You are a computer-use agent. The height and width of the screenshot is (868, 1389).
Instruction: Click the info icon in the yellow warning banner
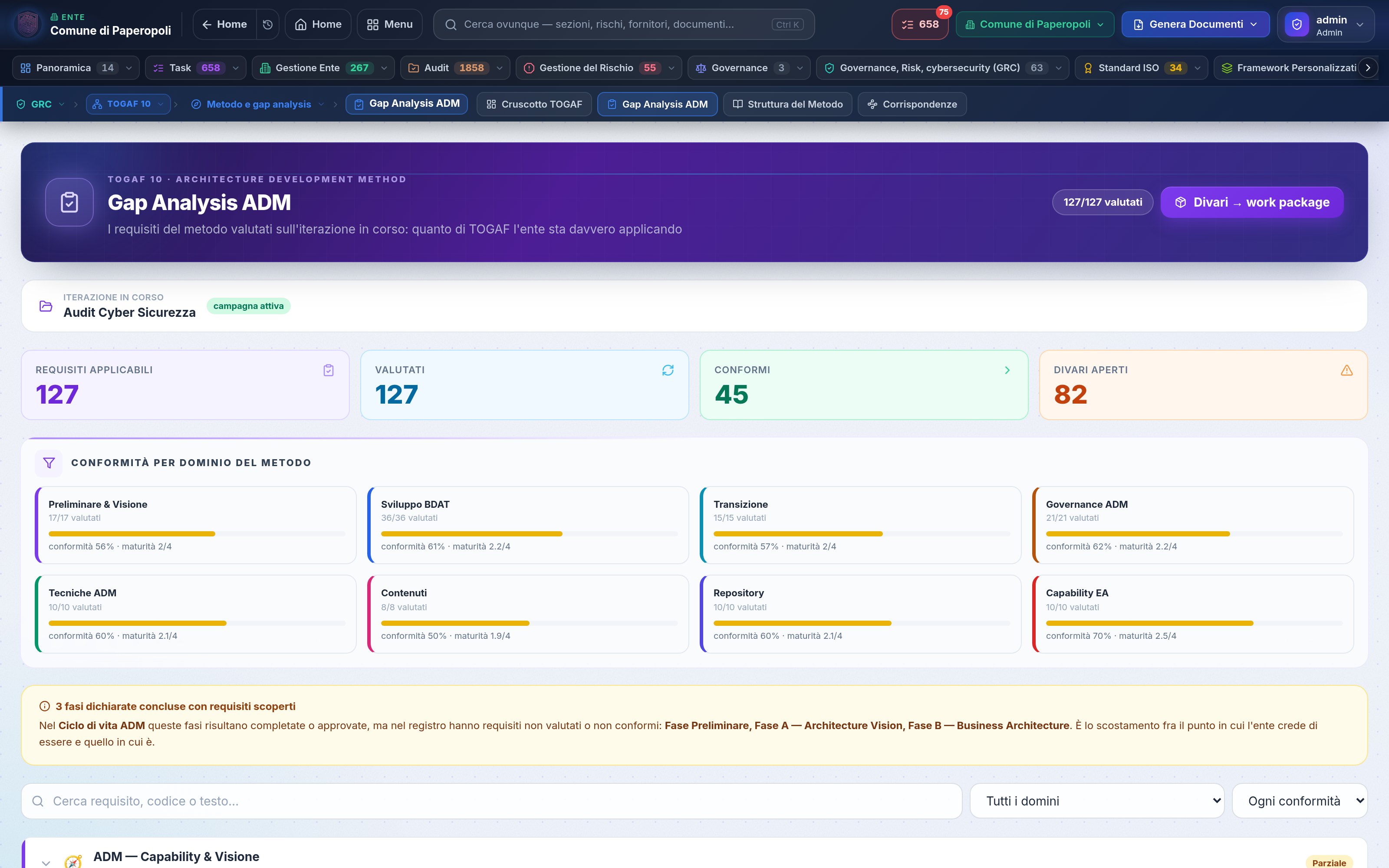pyautogui.click(x=44, y=706)
